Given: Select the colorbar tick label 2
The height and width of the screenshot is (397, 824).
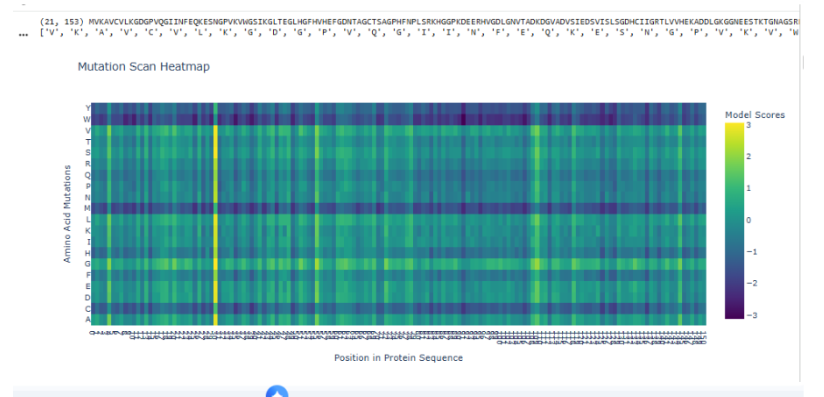Looking at the screenshot, I should pos(749,157).
